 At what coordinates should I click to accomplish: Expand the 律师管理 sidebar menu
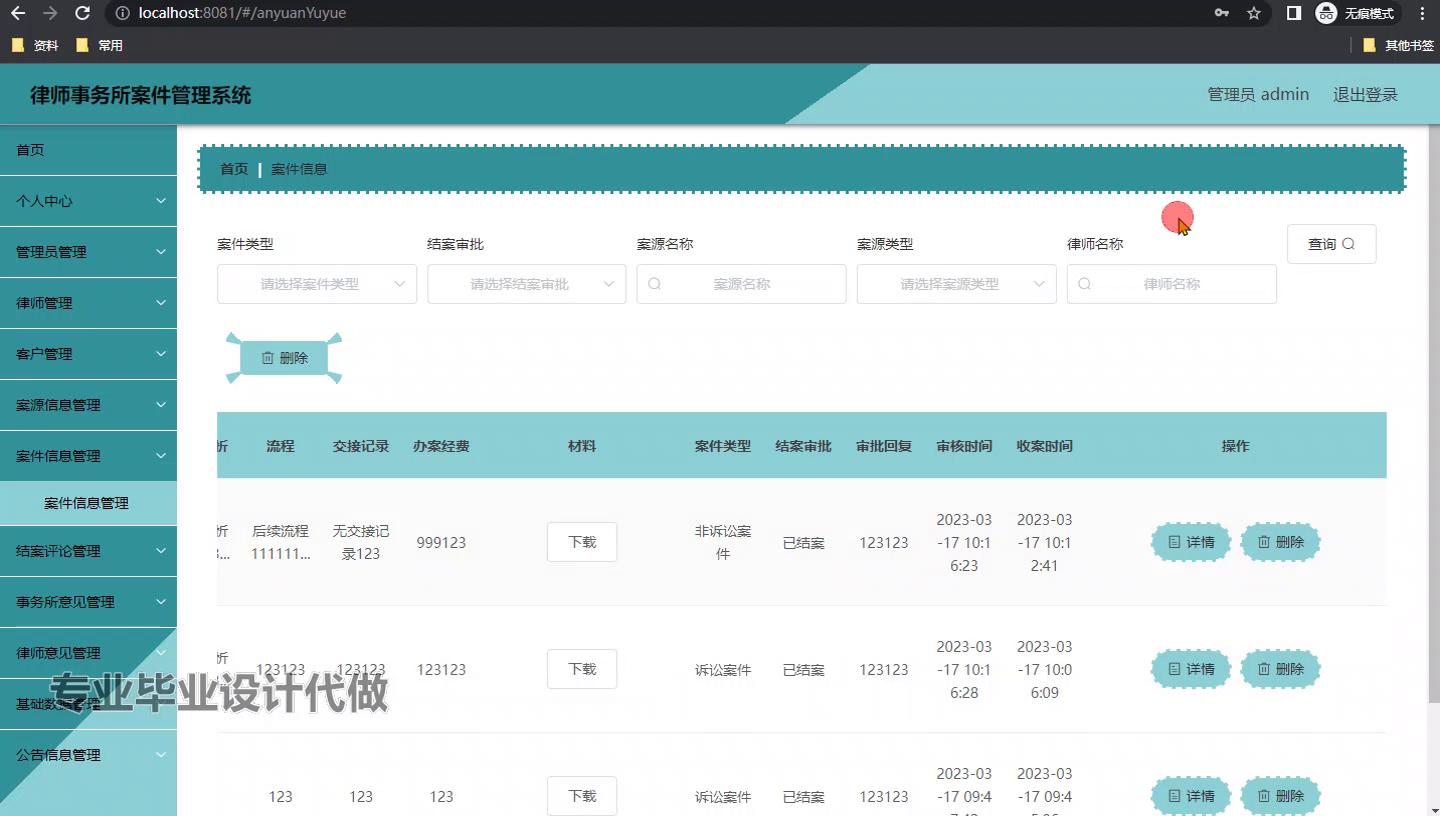[x=88, y=303]
